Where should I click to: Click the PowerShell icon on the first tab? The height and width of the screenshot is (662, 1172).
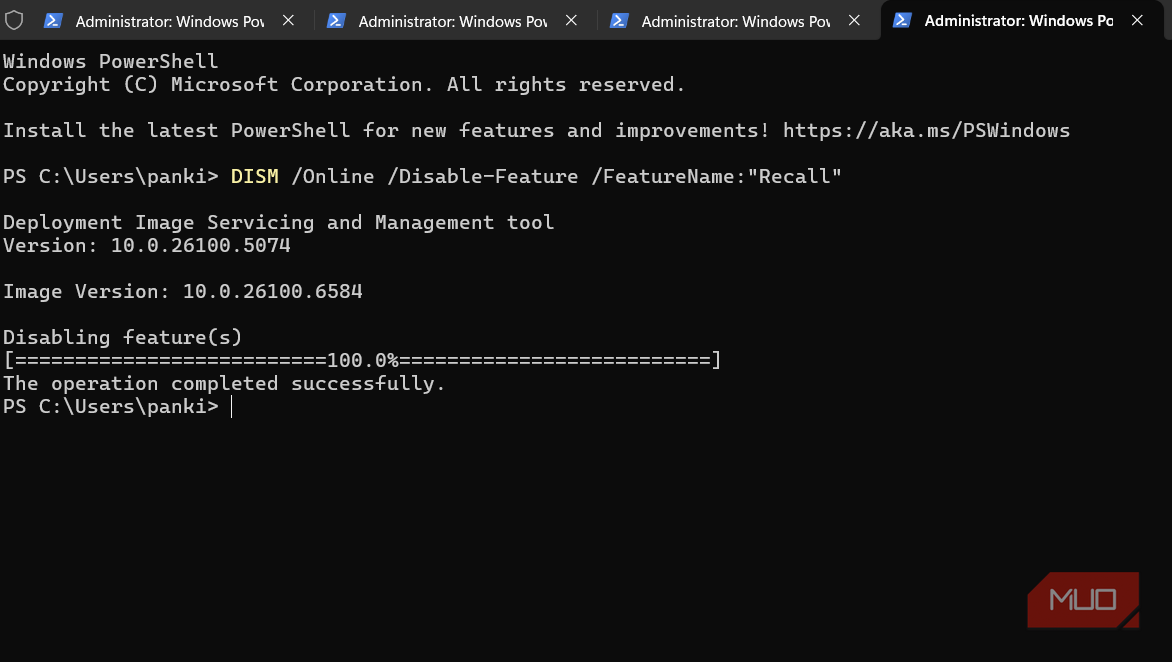[54, 20]
